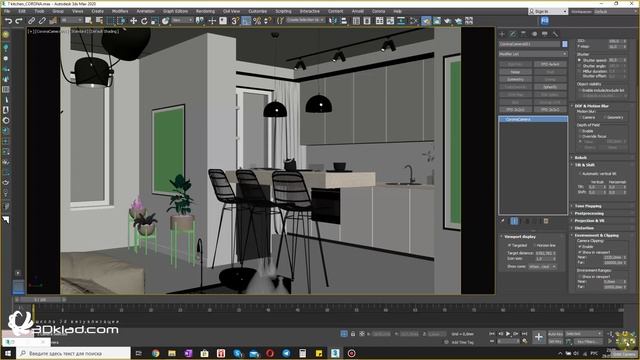The height and width of the screenshot is (360, 640).
Task: Click the Set Key button
Action: click(x=555, y=341)
